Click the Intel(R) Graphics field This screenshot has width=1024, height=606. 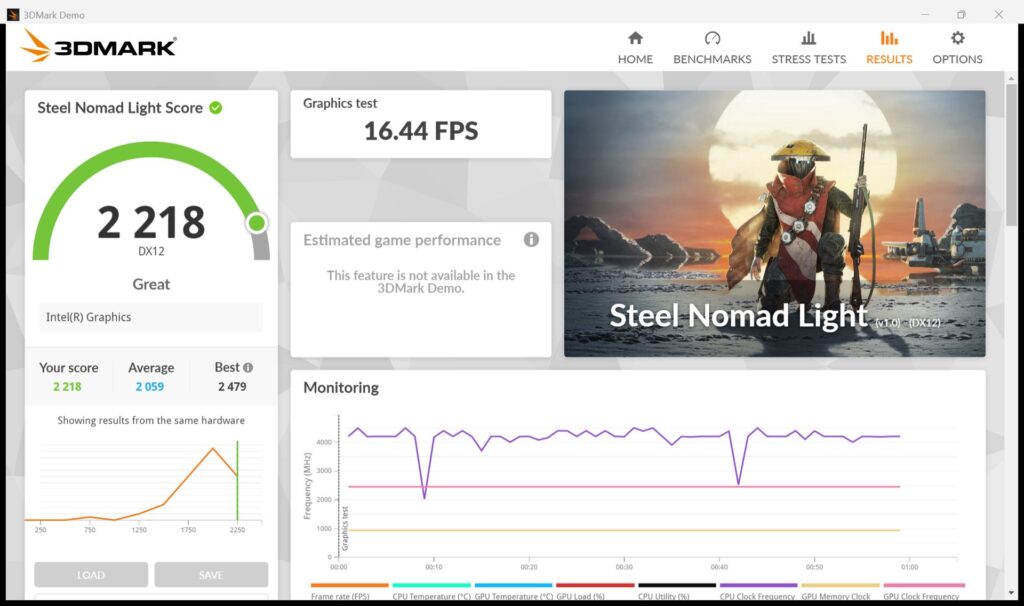[x=151, y=317]
